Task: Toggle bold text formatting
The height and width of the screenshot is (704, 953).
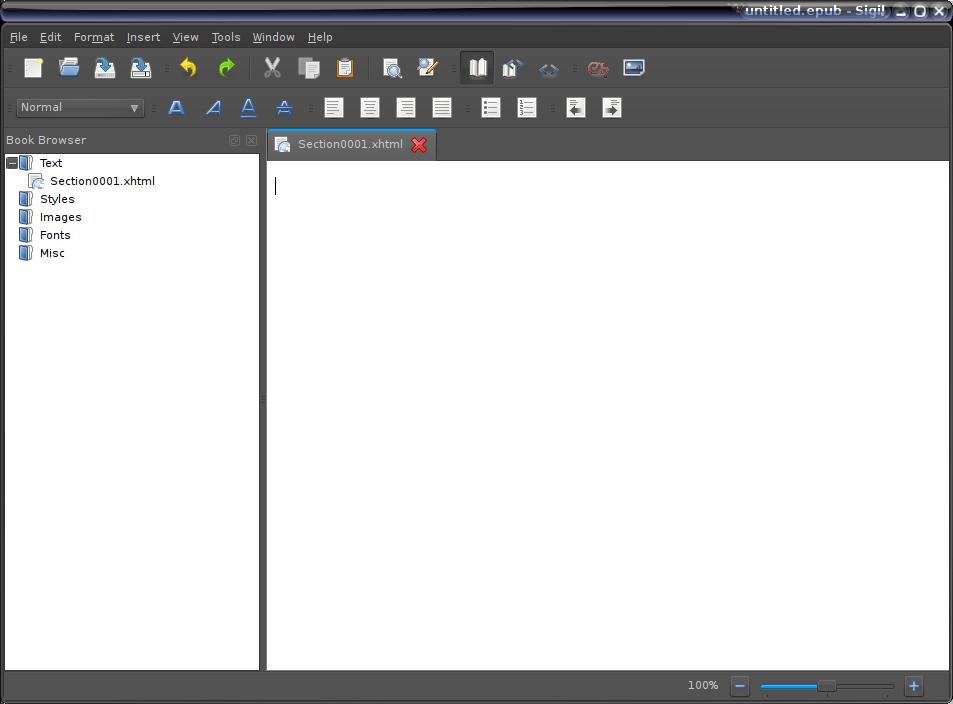Action: click(177, 108)
